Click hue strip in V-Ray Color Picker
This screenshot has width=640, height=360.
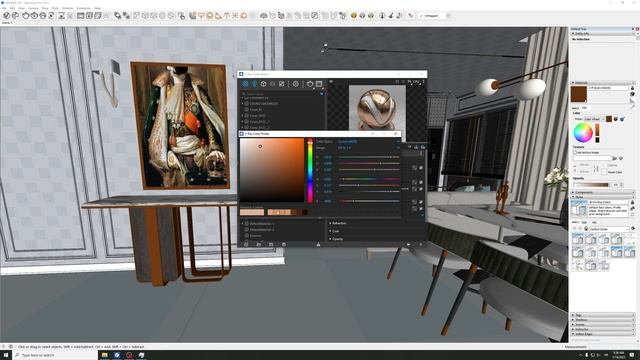click(x=310, y=170)
